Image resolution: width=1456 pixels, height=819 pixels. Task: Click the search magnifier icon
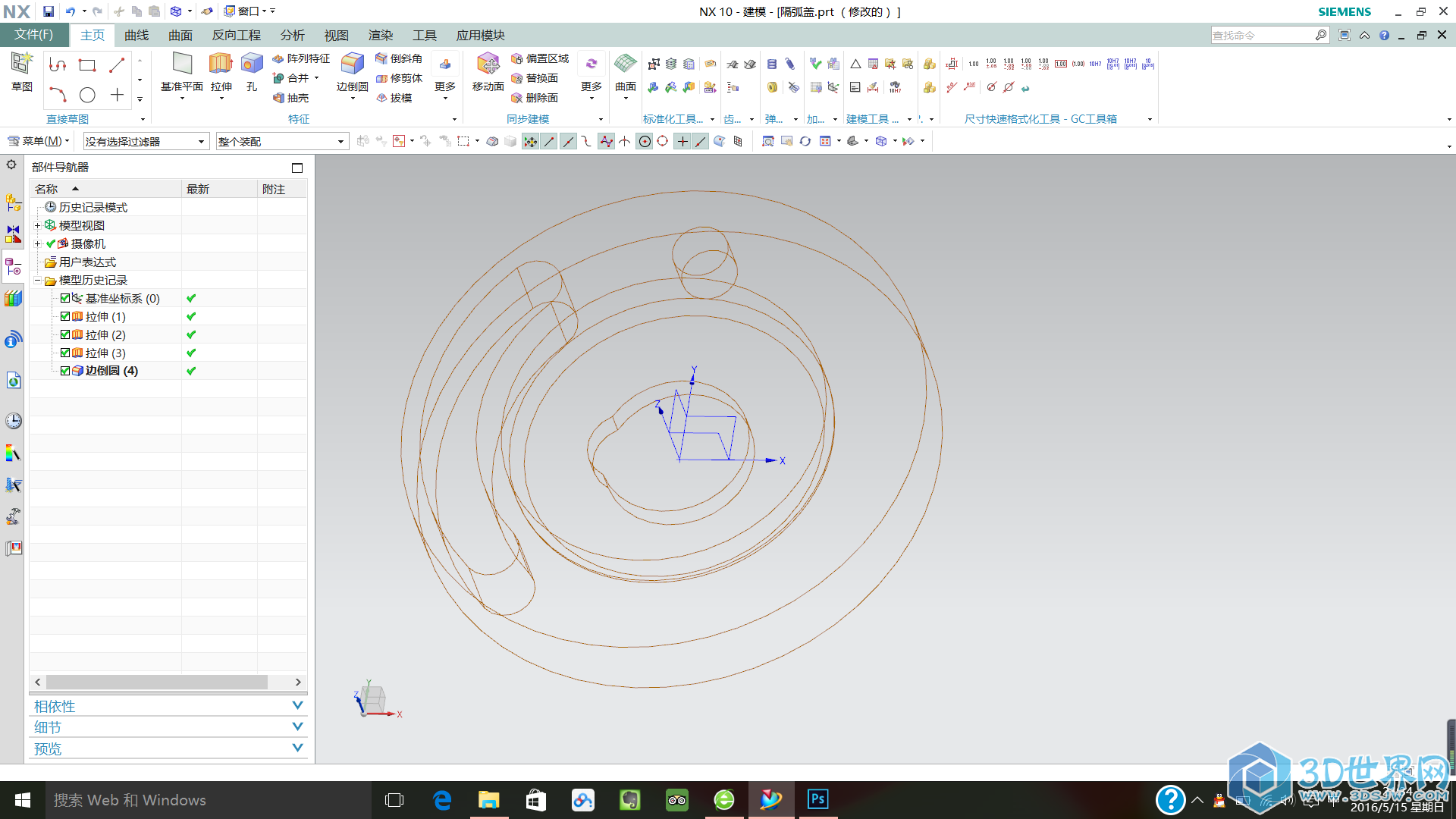(1320, 35)
